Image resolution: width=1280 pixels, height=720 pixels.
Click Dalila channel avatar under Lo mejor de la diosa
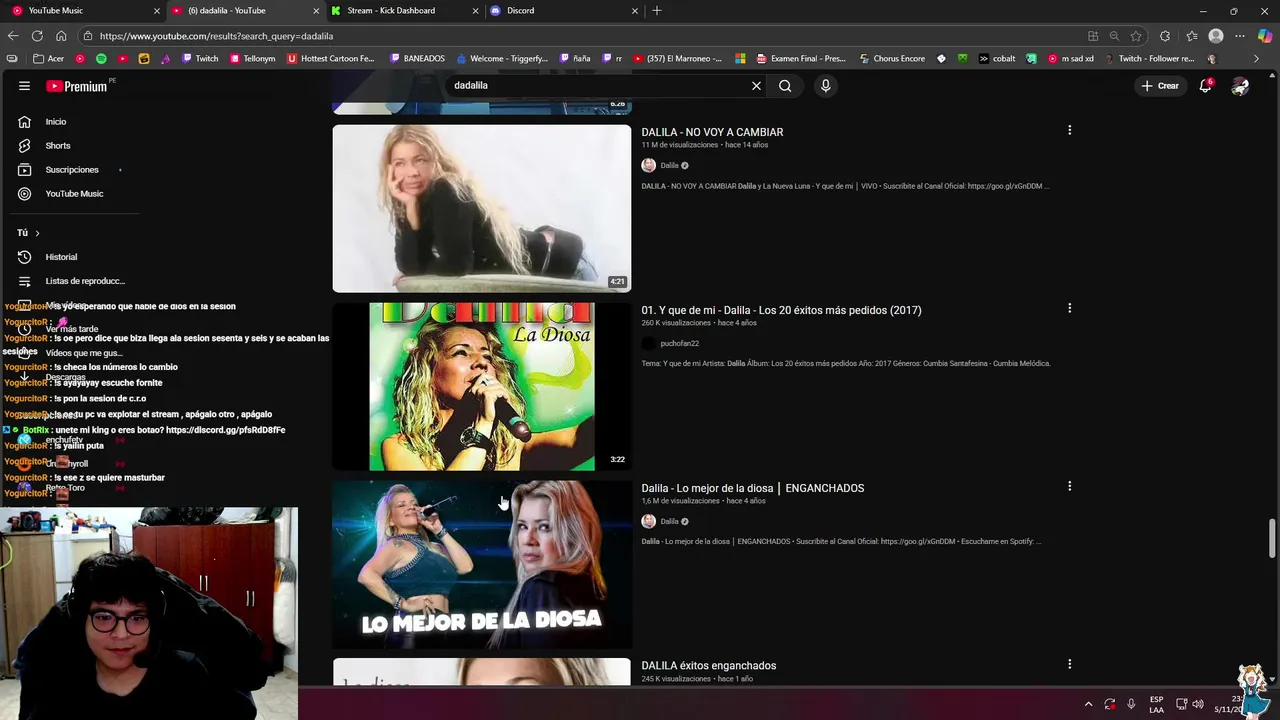tap(648, 521)
